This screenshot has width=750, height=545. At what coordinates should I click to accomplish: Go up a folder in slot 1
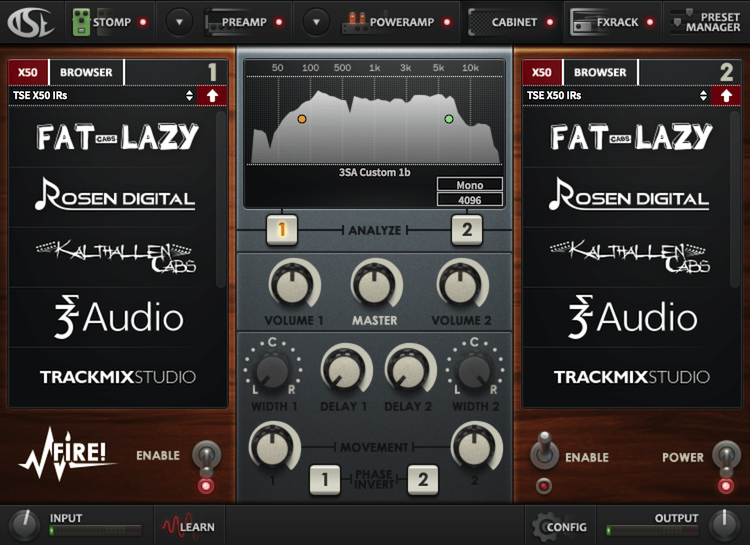coord(212,96)
